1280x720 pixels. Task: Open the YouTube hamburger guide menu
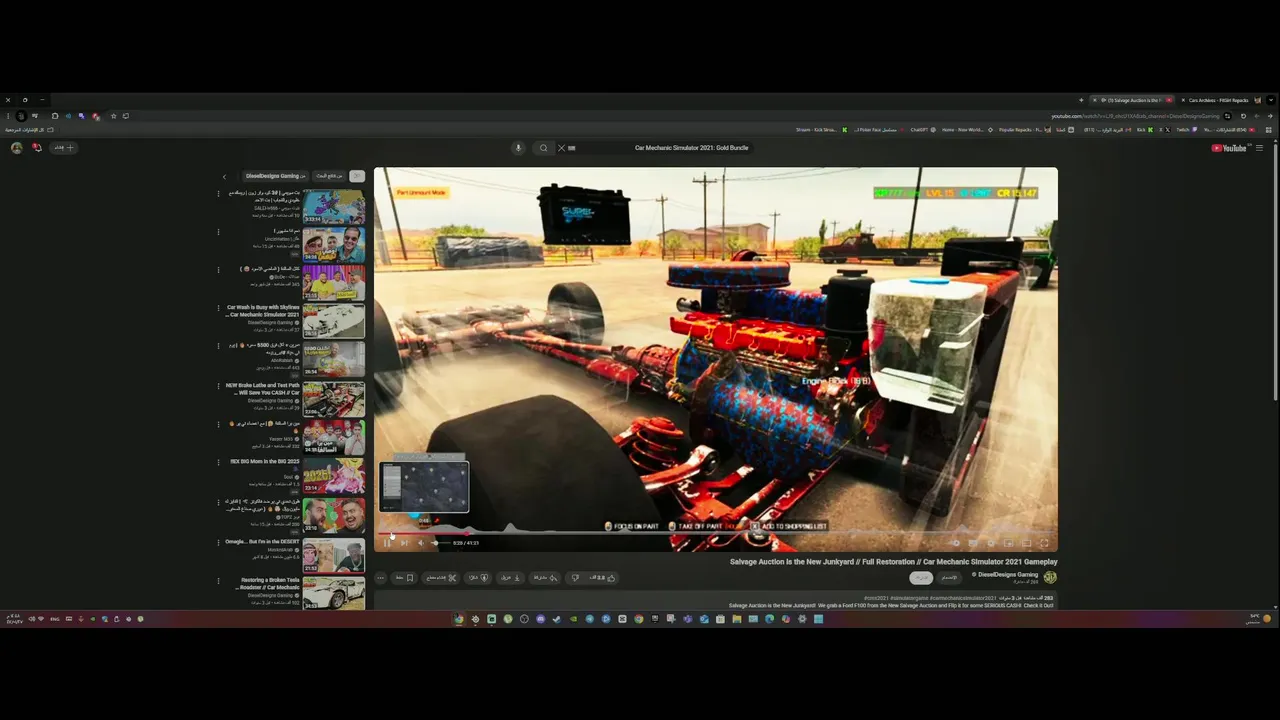coord(1259,148)
